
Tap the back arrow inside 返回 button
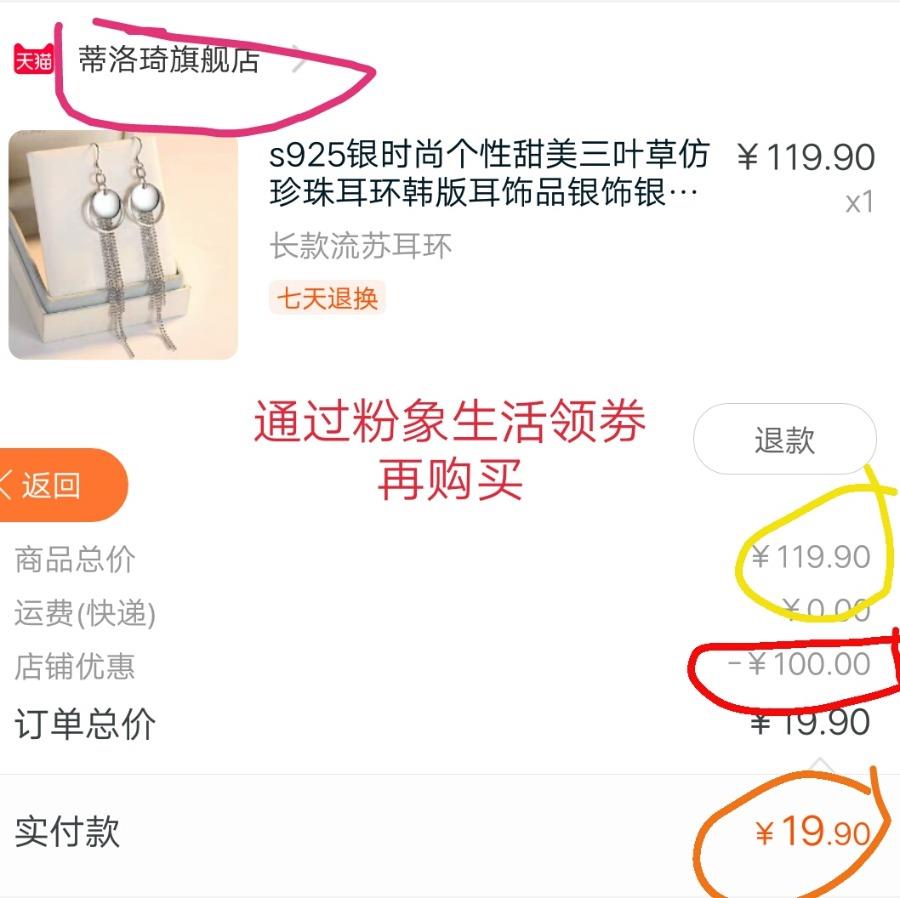(6, 485)
